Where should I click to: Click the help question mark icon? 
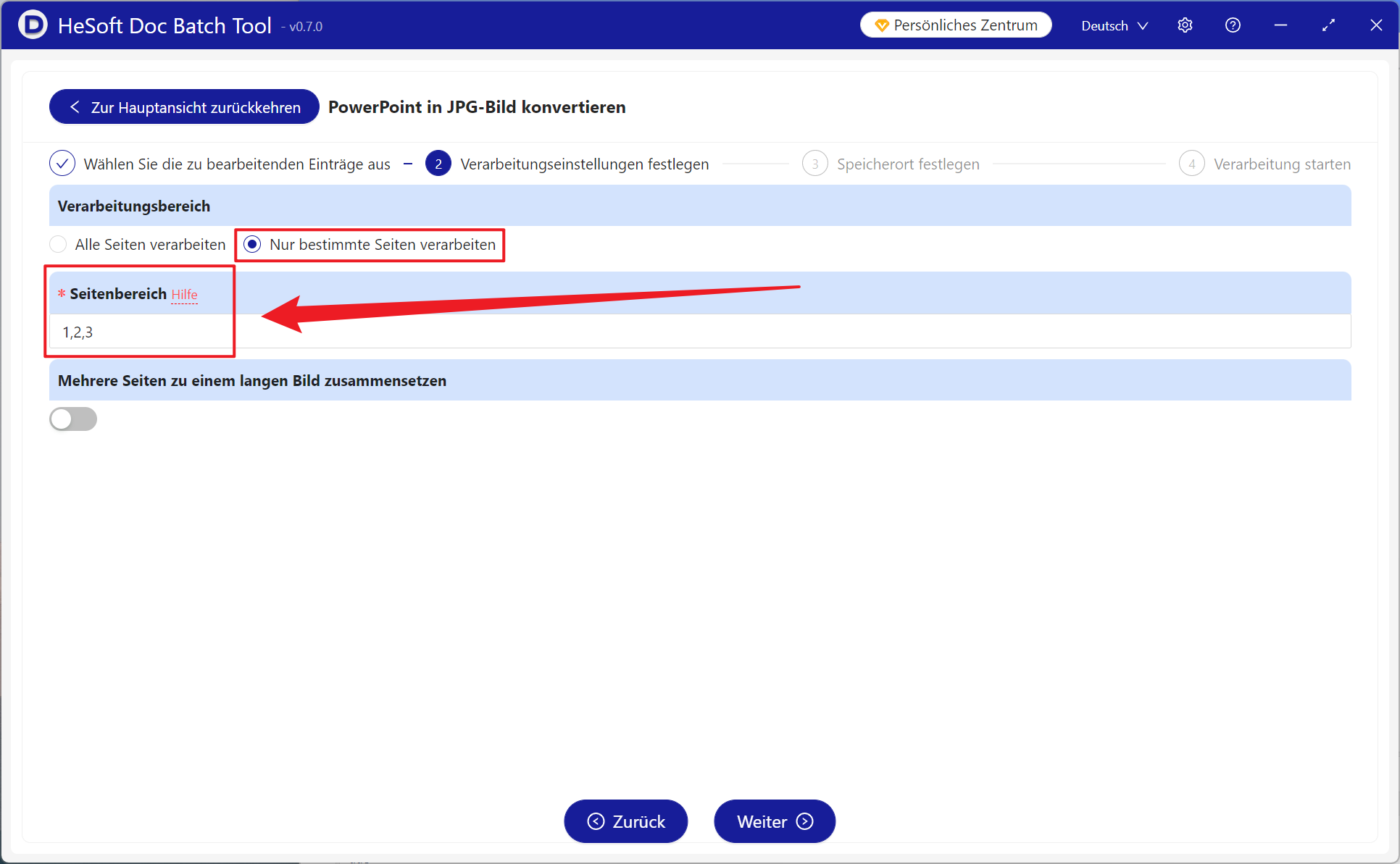coord(1233,25)
